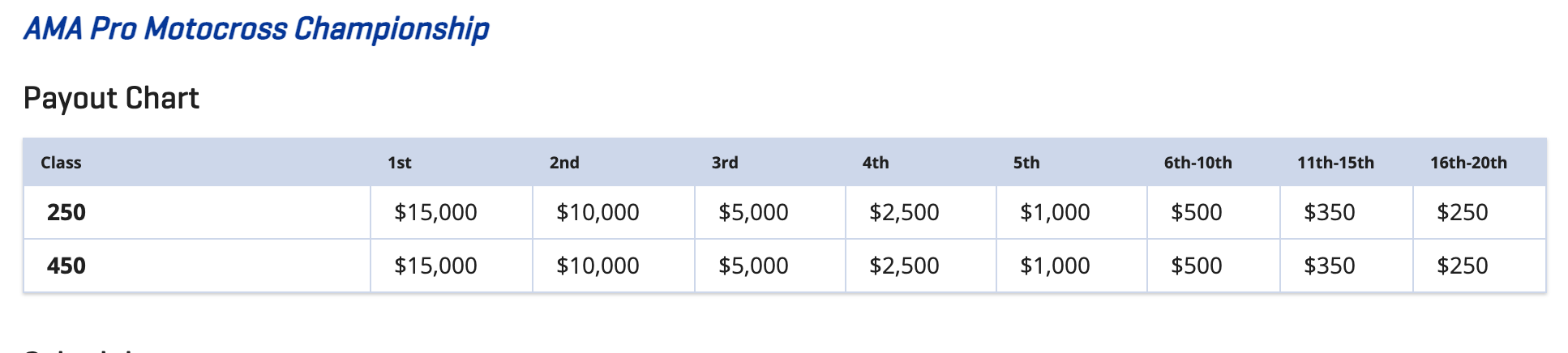1568x353 pixels.
Task: Select the 250 class $1,000 fifth-place cell
Action: [x=1072, y=212]
